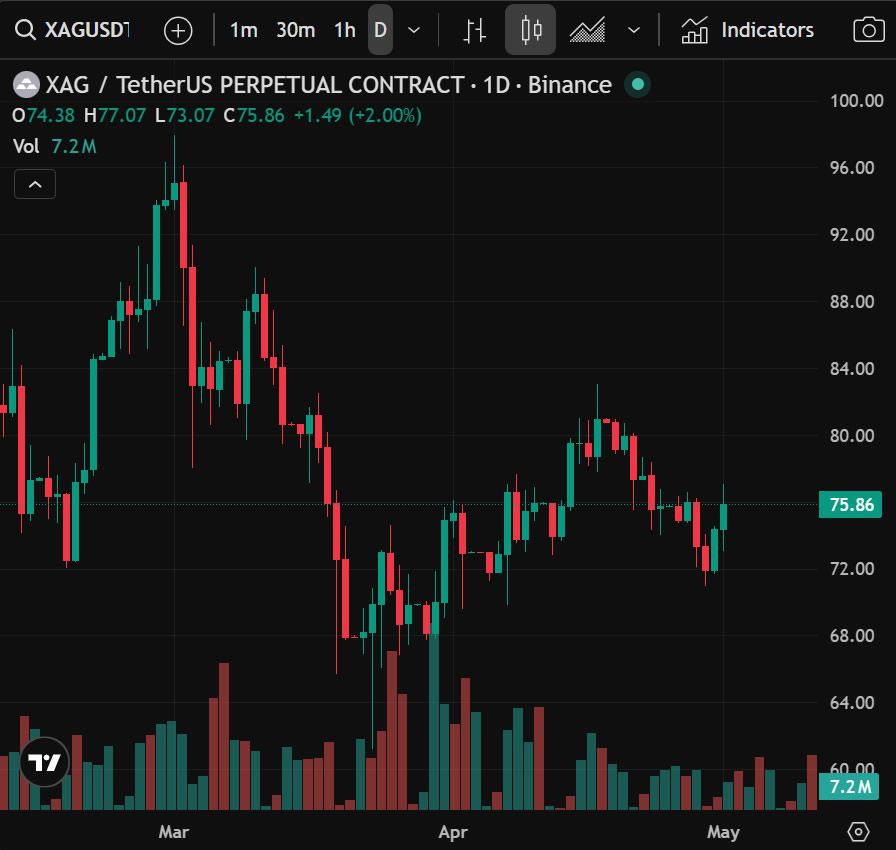896x850 pixels.
Task: Click the 72.00 price axis label
Action: 851,568
